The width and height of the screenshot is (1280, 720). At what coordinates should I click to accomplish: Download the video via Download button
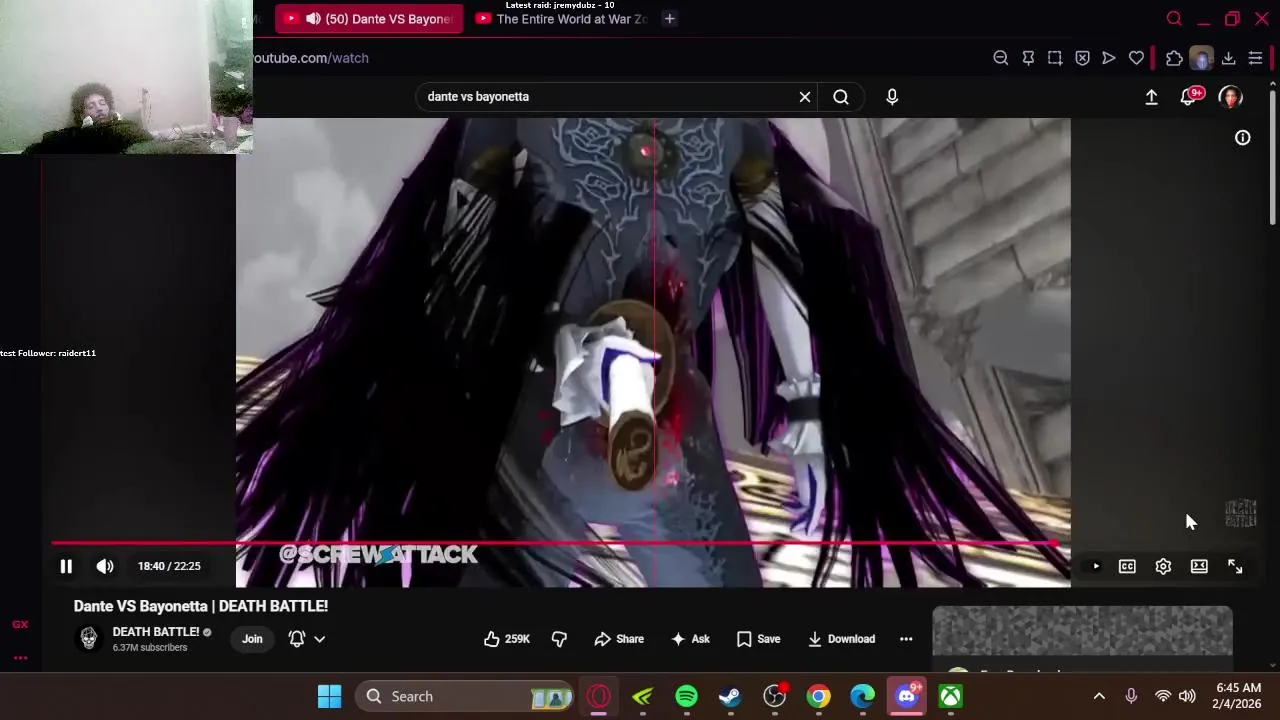click(x=841, y=639)
